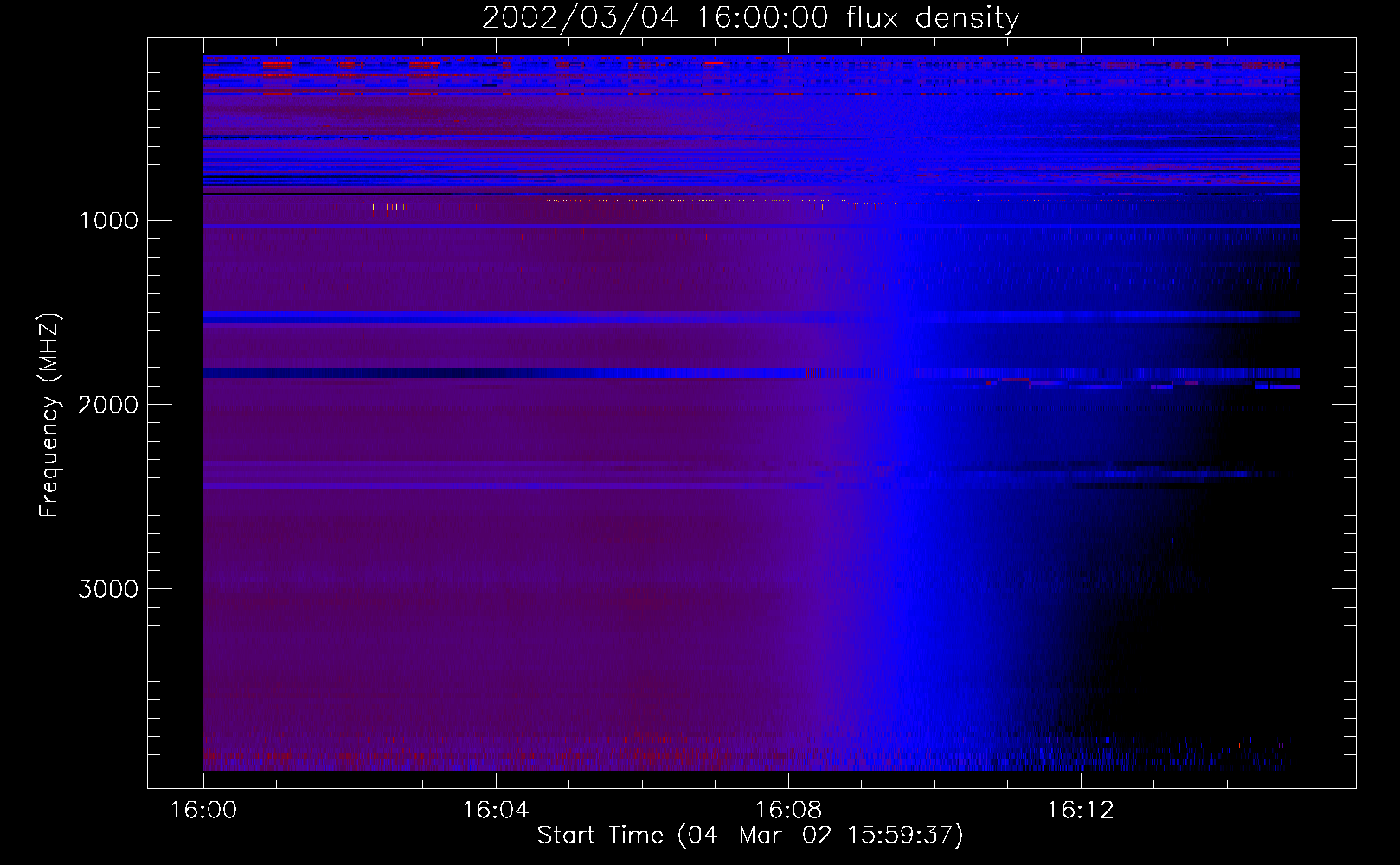Screen dimensions: 1400x865
Task: Click the 2000 frequency tick label
Action: tap(108, 405)
